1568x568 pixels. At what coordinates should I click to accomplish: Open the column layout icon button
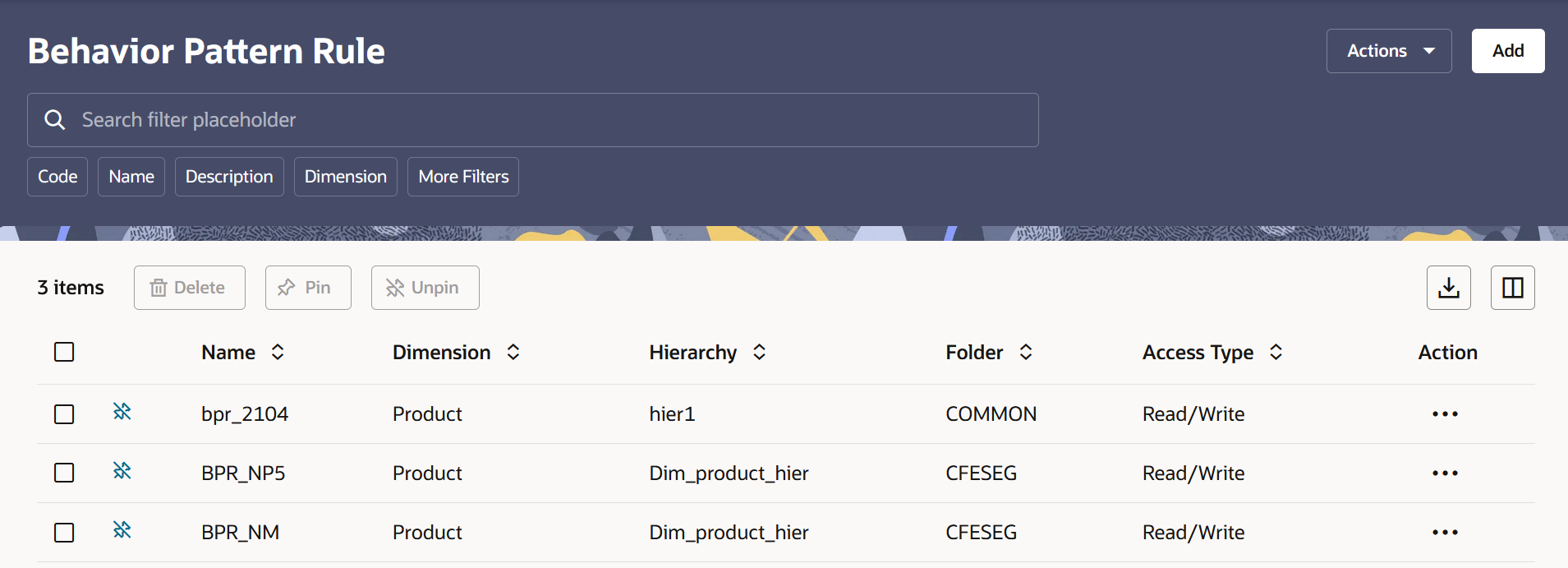coord(1512,288)
